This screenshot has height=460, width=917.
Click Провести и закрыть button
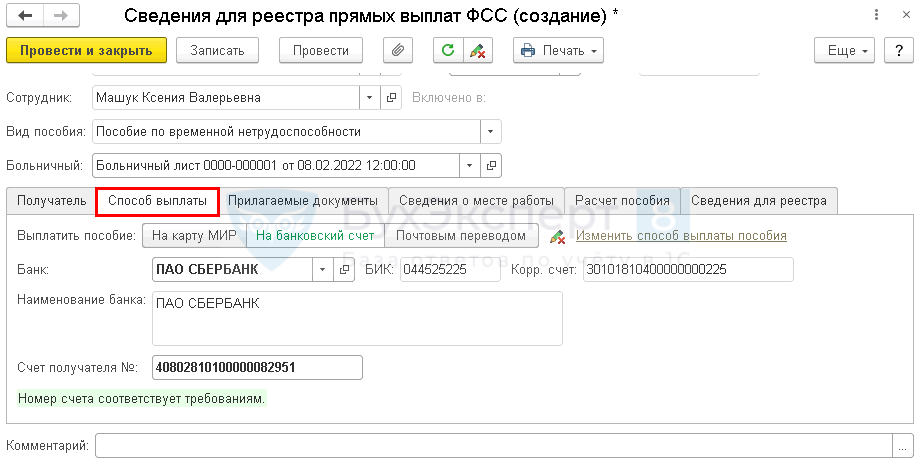tap(87, 50)
